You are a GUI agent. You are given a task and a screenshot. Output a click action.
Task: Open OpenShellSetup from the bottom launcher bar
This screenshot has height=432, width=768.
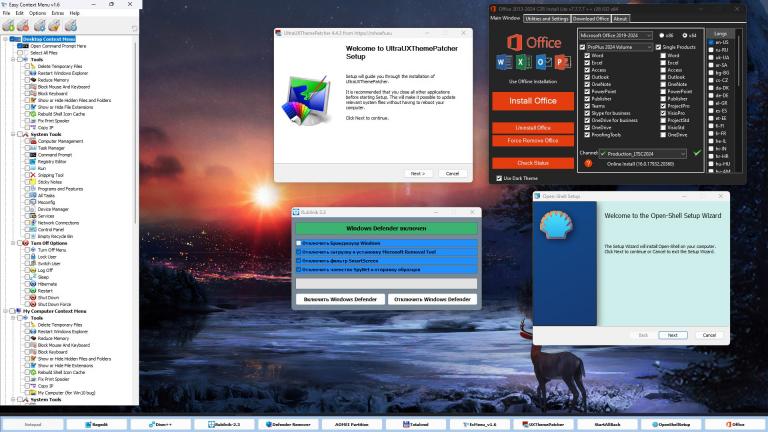click(671, 424)
